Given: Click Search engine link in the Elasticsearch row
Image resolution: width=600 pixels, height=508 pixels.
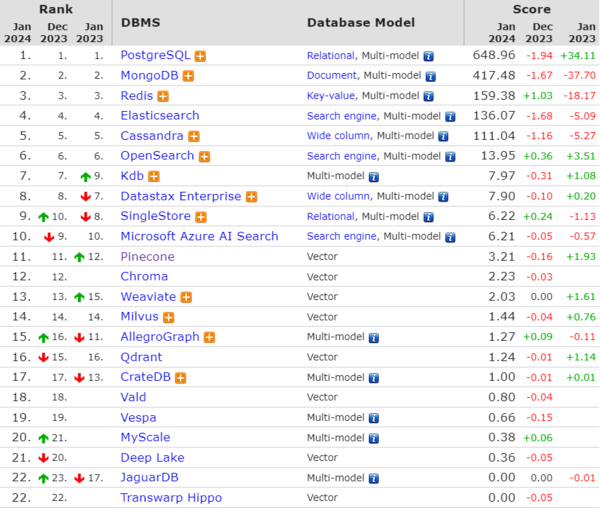Looking at the screenshot, I should (x=341, y=116).
